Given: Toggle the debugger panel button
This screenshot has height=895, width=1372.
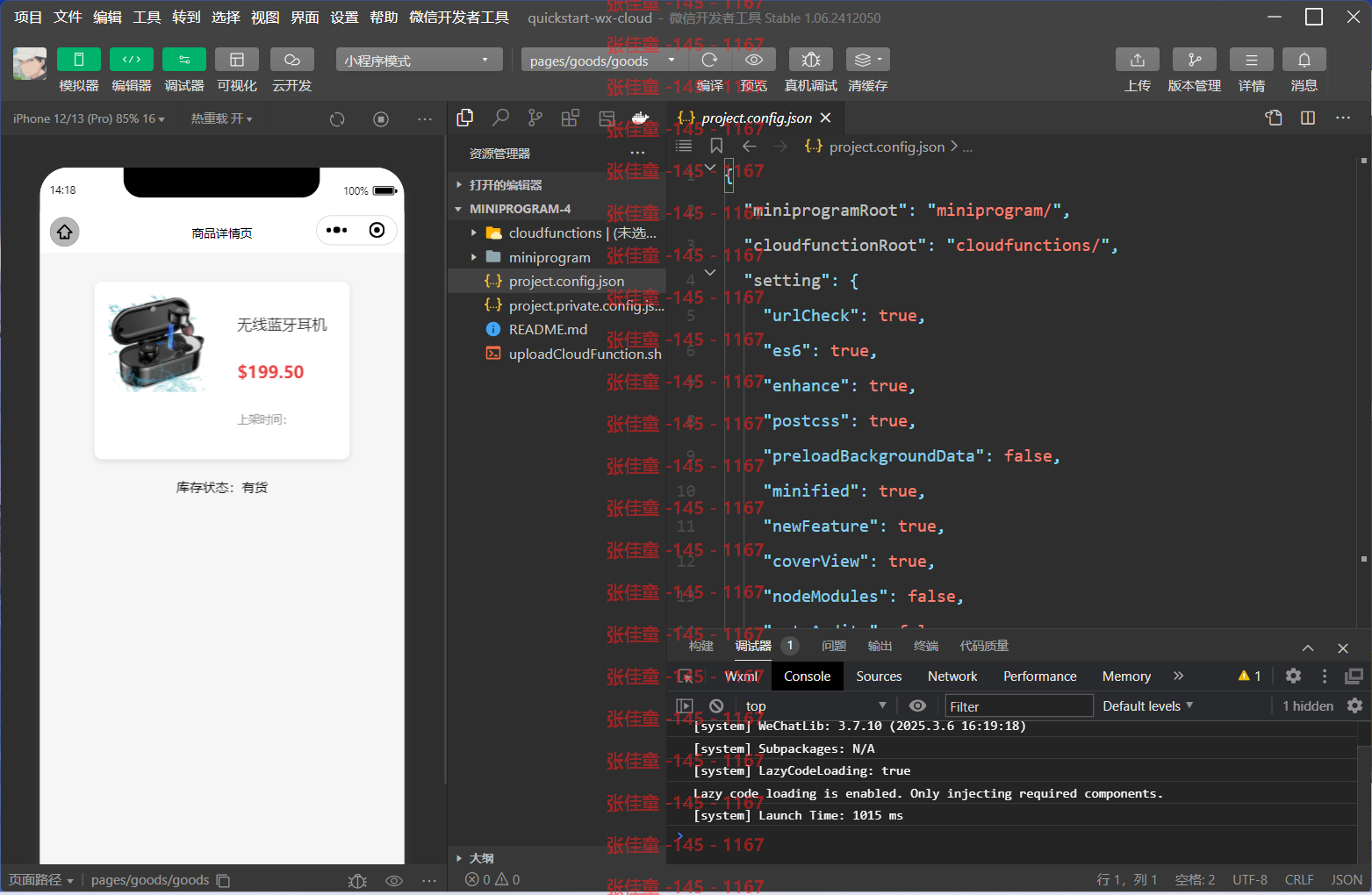Looking at the screenshot, I should click(x=184, y=60).
